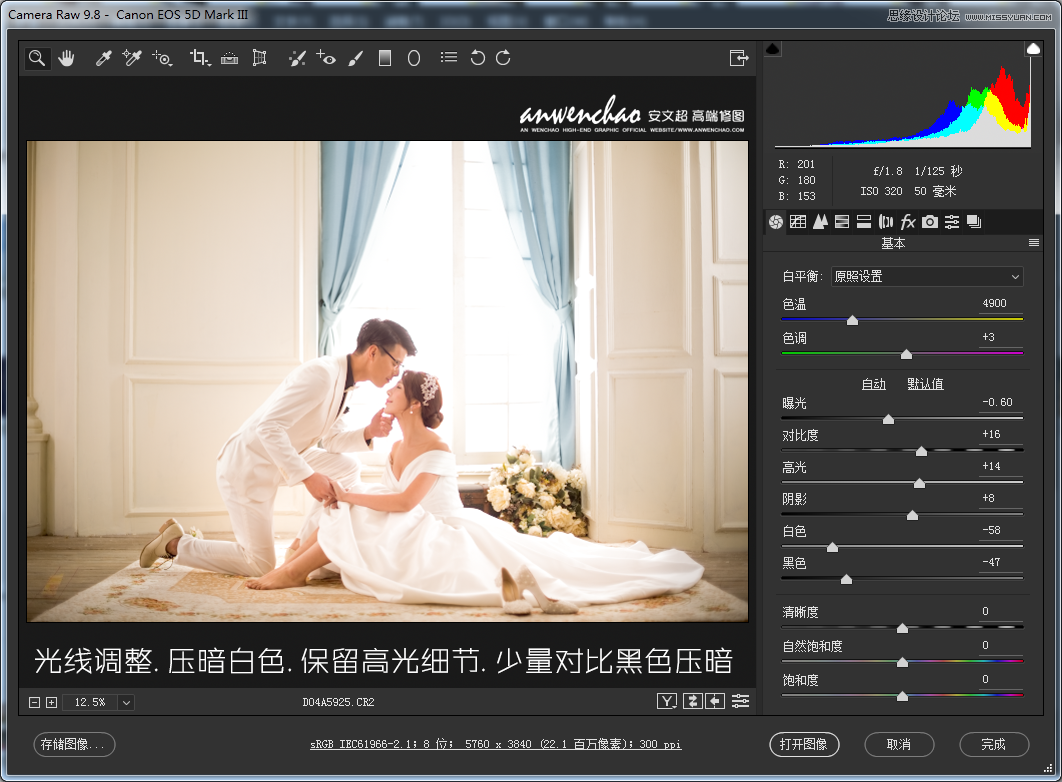Open the 白平衡 dropdown menu
1062x782 pixels.
pos(927,276)
